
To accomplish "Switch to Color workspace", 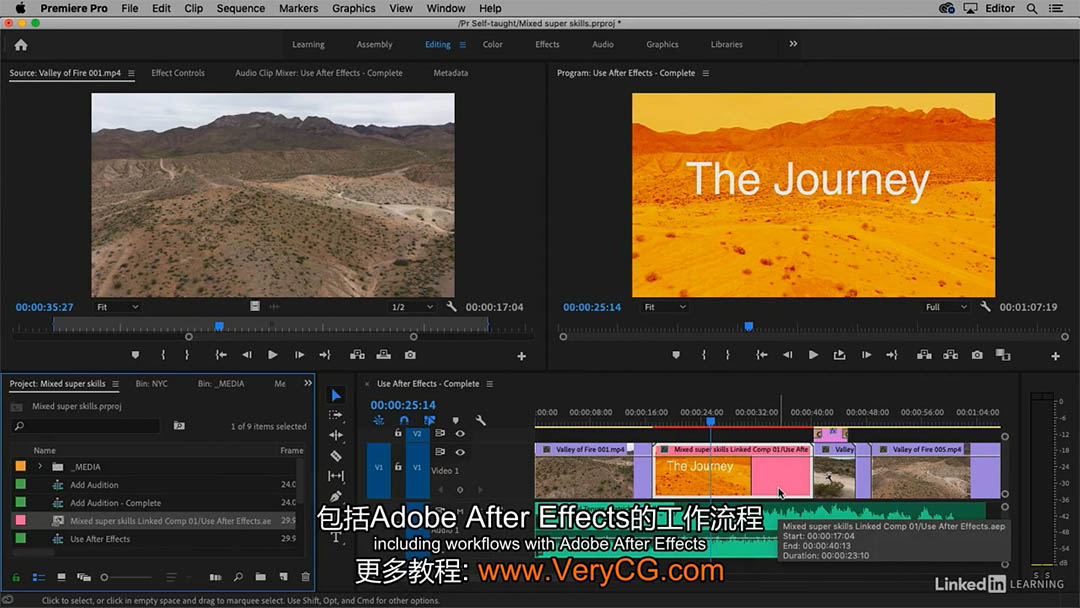I will tap(492, 44).
